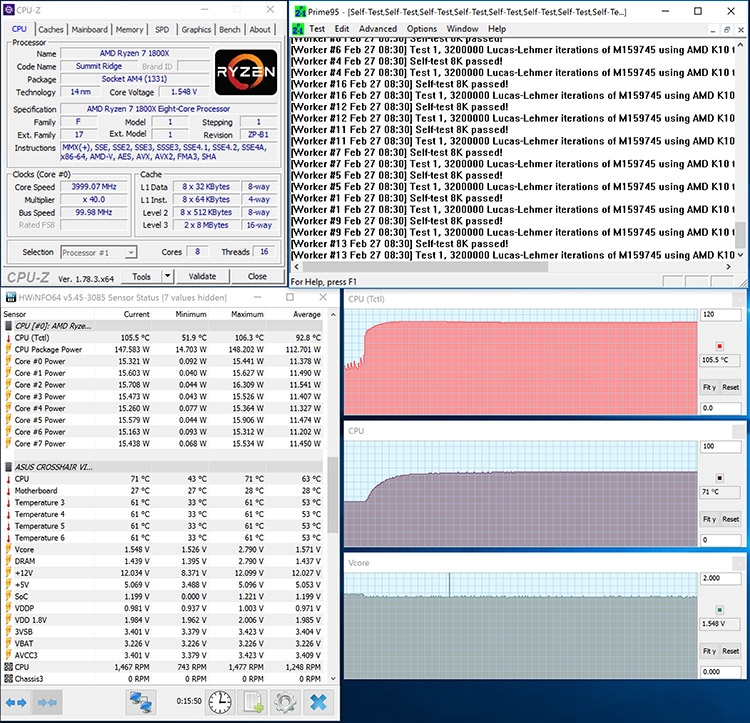Click the CPU-Z title bar icon
Screen dimensions: 750x723
(9, 10)
